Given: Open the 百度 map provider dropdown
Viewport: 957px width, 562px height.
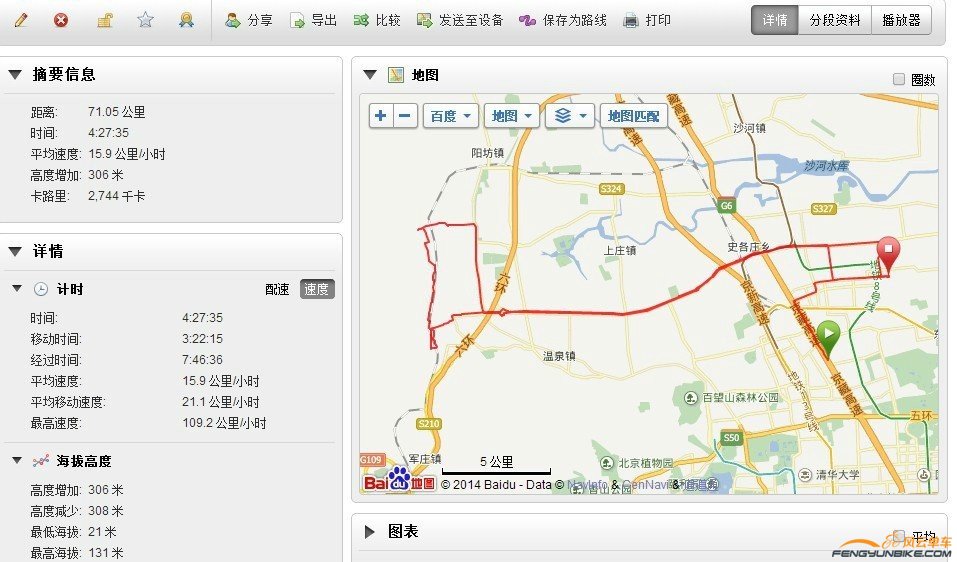Looking at the screenshot, I should point(450,116).
